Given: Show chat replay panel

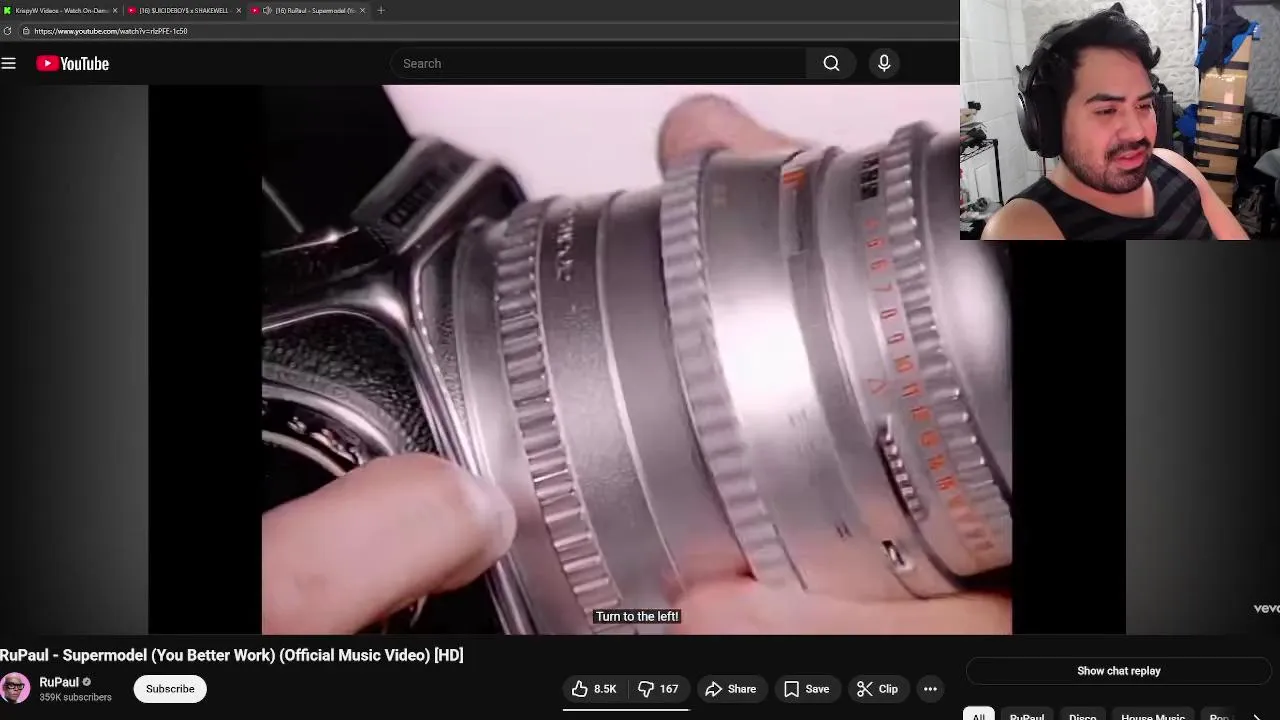Looking at the screenshot, I should click(x=1119, y=671).
